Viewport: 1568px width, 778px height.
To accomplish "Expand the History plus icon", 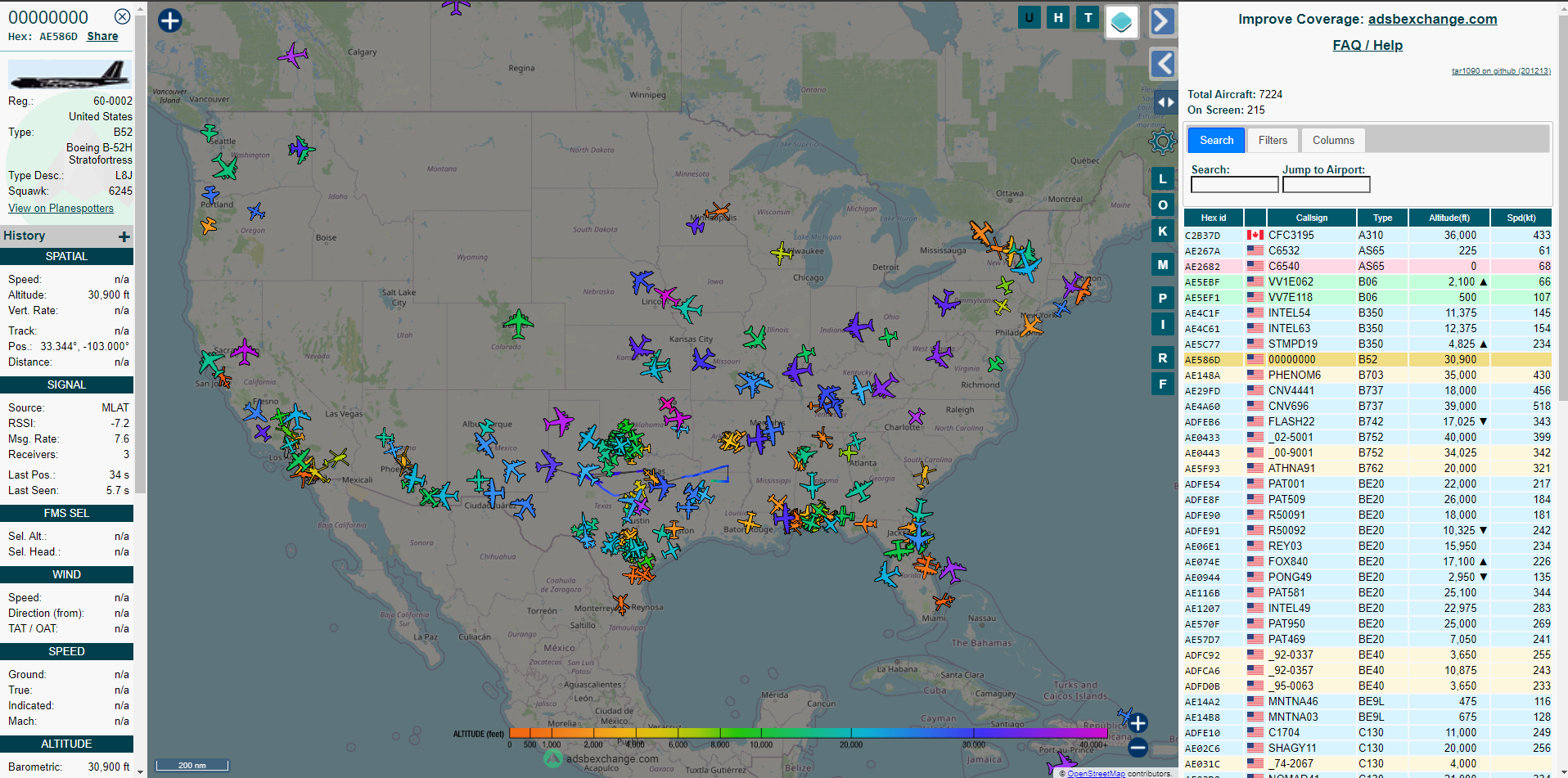I will [124, 236].
